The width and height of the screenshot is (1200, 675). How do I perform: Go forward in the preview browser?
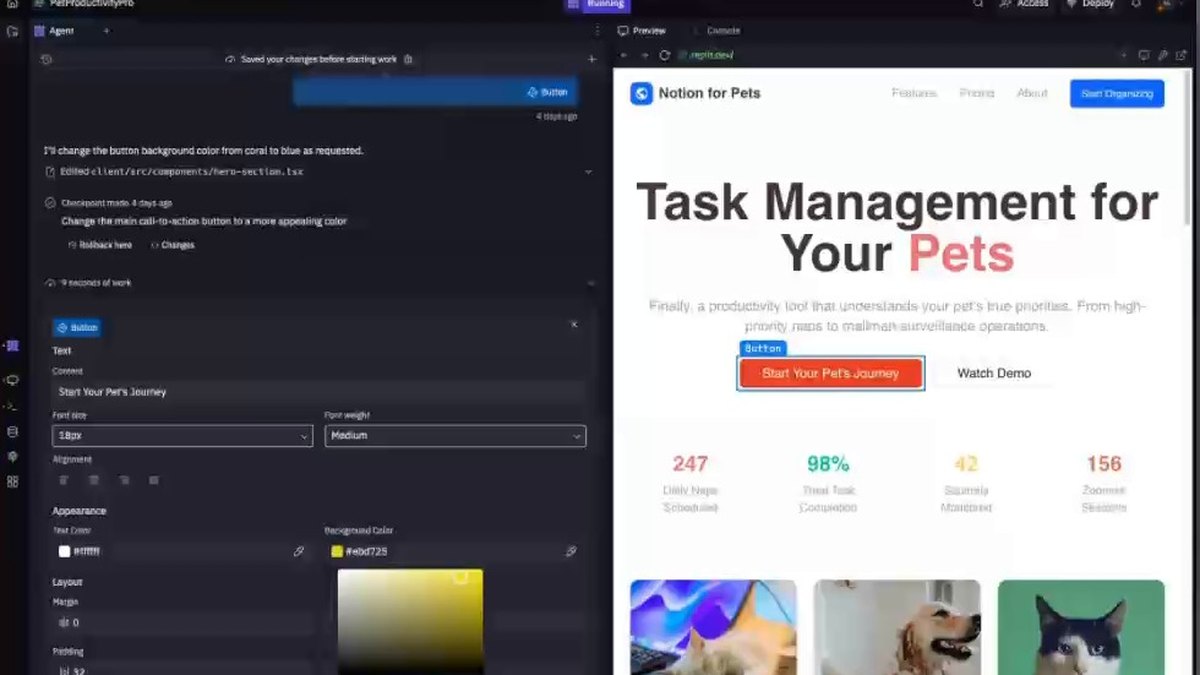click(644, 55)
